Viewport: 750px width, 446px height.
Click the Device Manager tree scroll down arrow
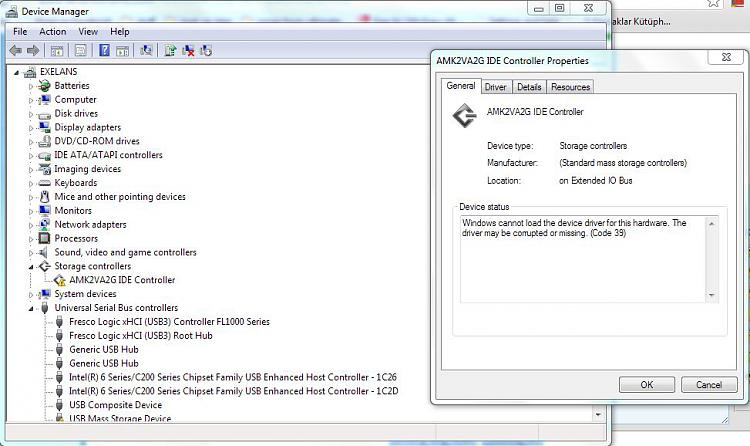(598, 414)
